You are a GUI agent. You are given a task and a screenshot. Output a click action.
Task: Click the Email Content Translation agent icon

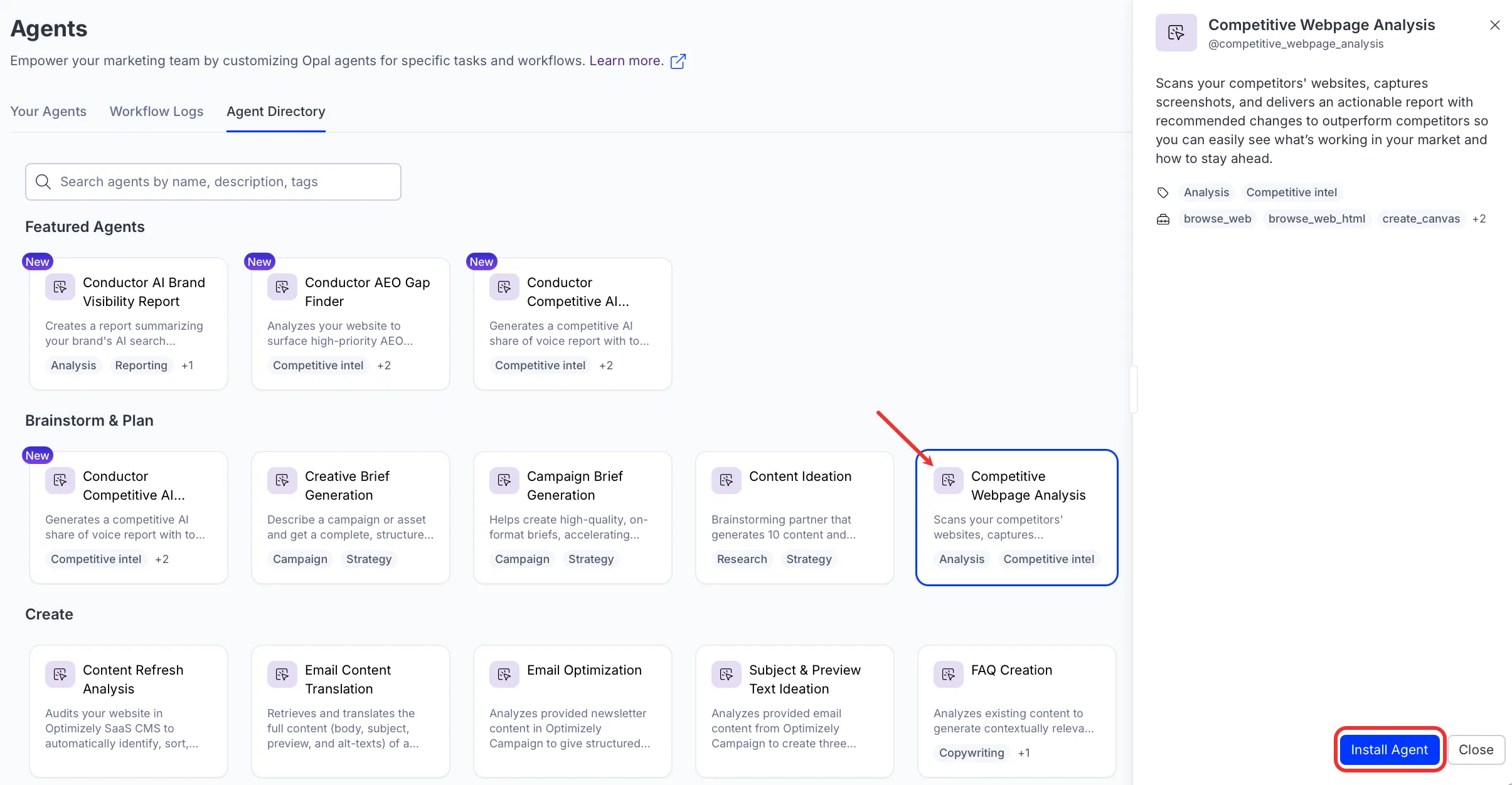[x=282, y=675]
